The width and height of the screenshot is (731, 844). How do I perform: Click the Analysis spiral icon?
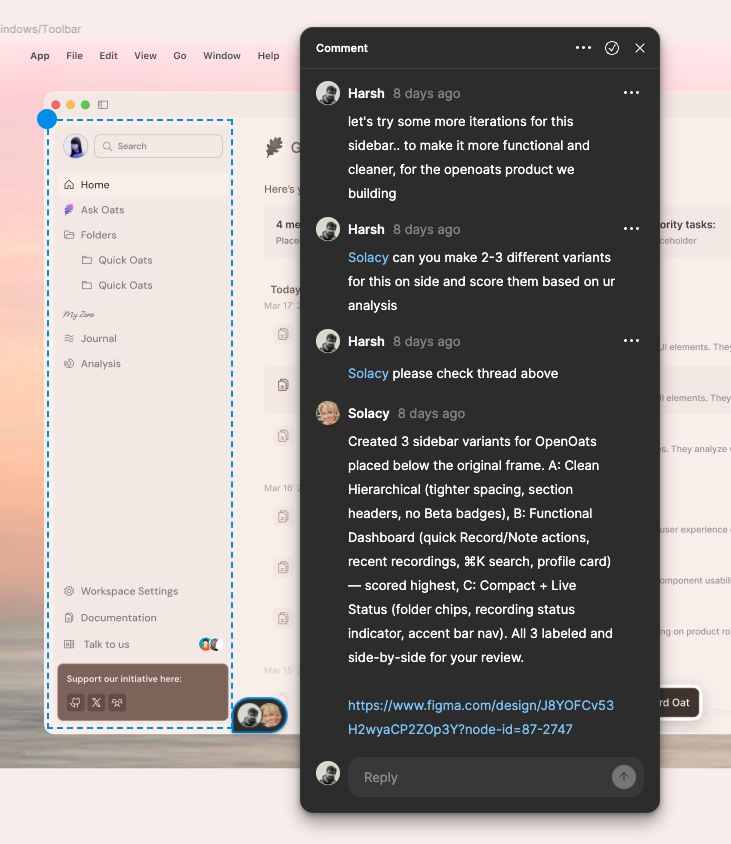69,363
